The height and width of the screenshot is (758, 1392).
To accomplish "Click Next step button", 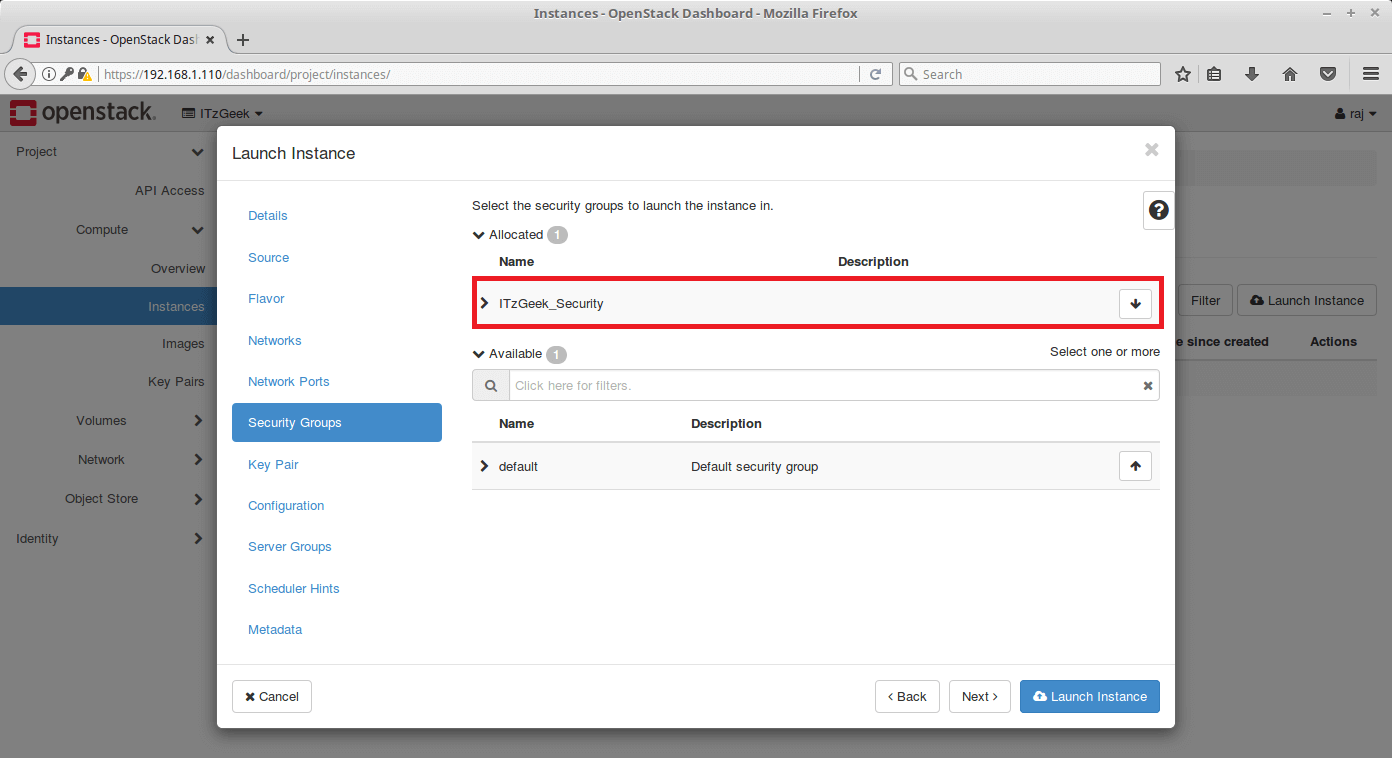I will coord(980,697).
